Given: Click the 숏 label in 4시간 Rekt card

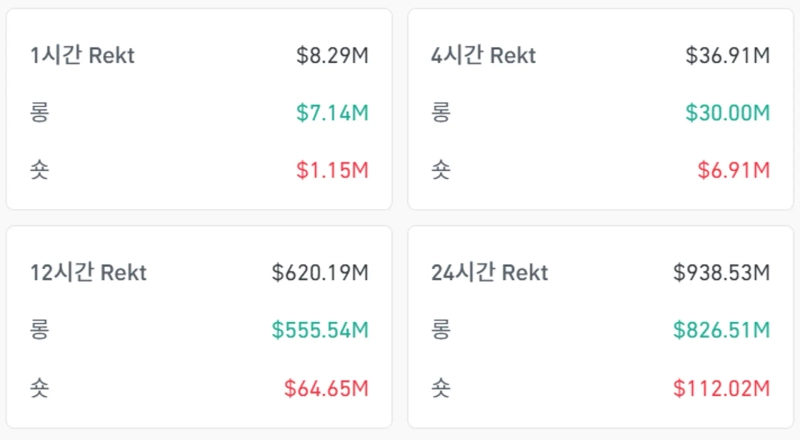Looking at the screenshot, I should coord(440,170).
